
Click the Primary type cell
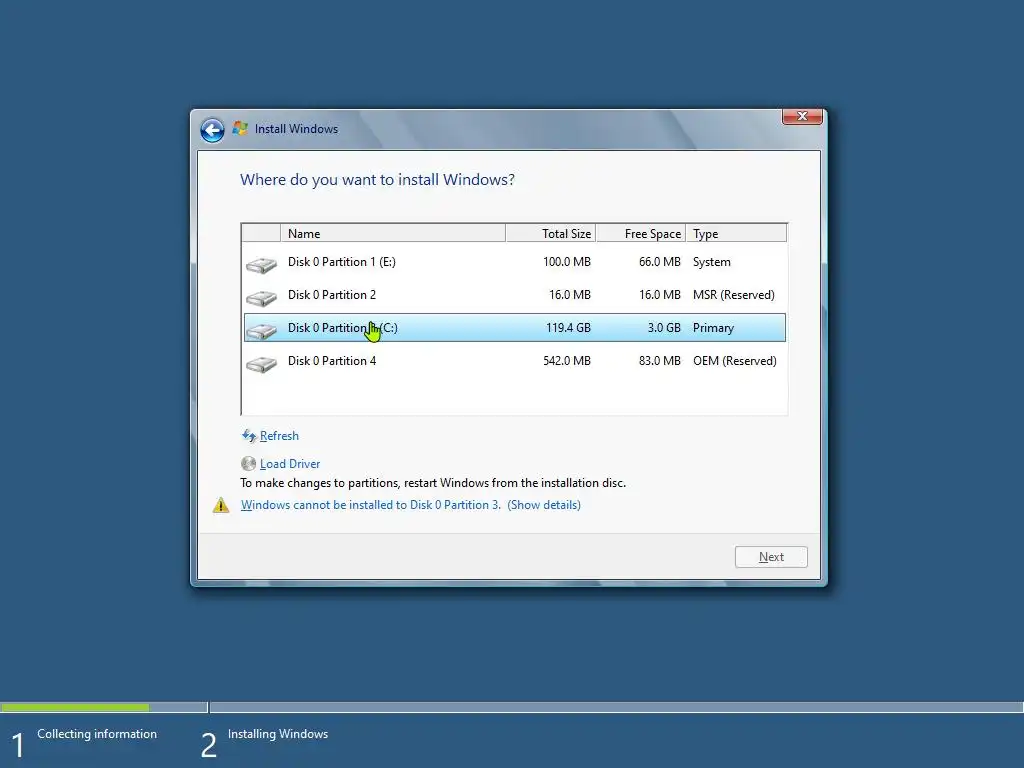pyautogui.click(x=713, y=328)
